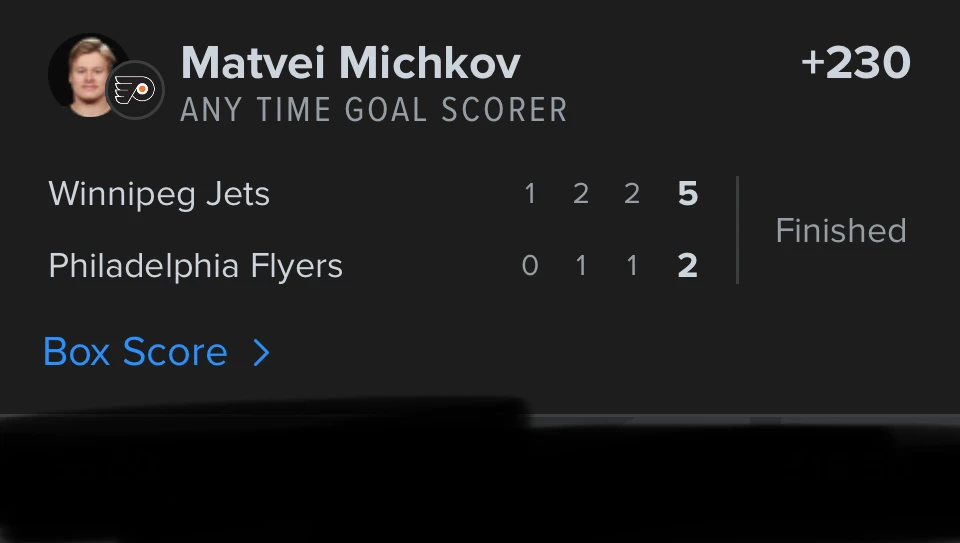
Task: Click the Any Time Goal Scorer label
Action: pos(374,110)
